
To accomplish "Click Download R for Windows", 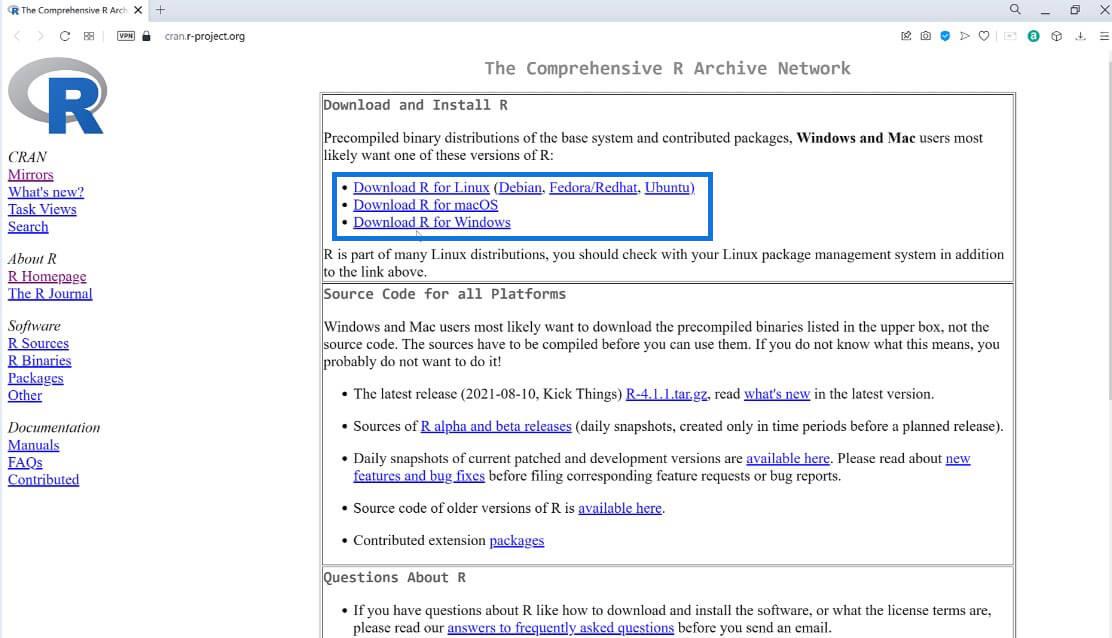I will pos(432,222).
